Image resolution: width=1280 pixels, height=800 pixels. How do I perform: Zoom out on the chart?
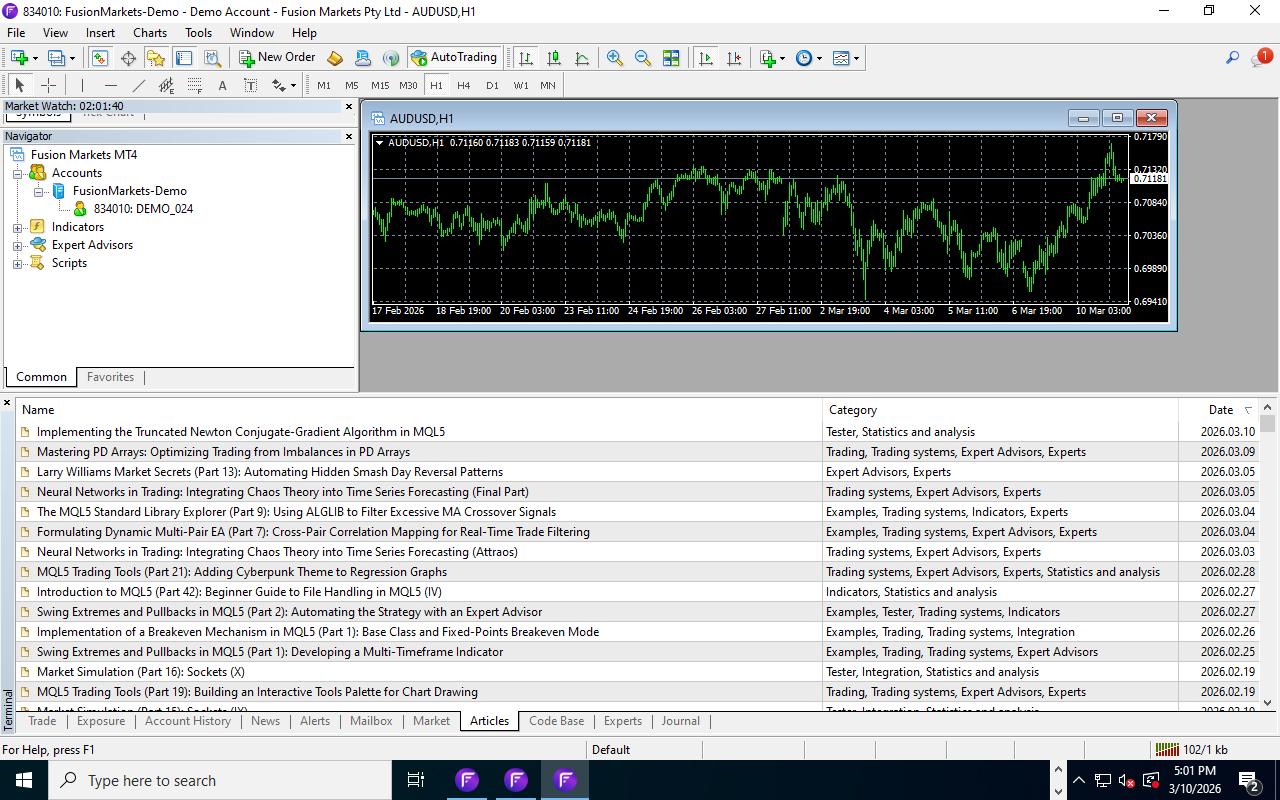click(643, 58)
